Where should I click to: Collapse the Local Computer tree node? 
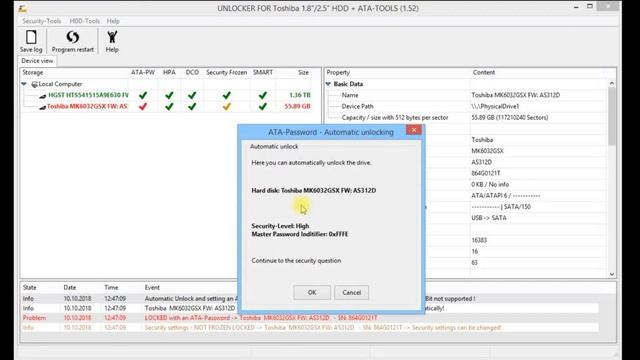coord(24,84)
